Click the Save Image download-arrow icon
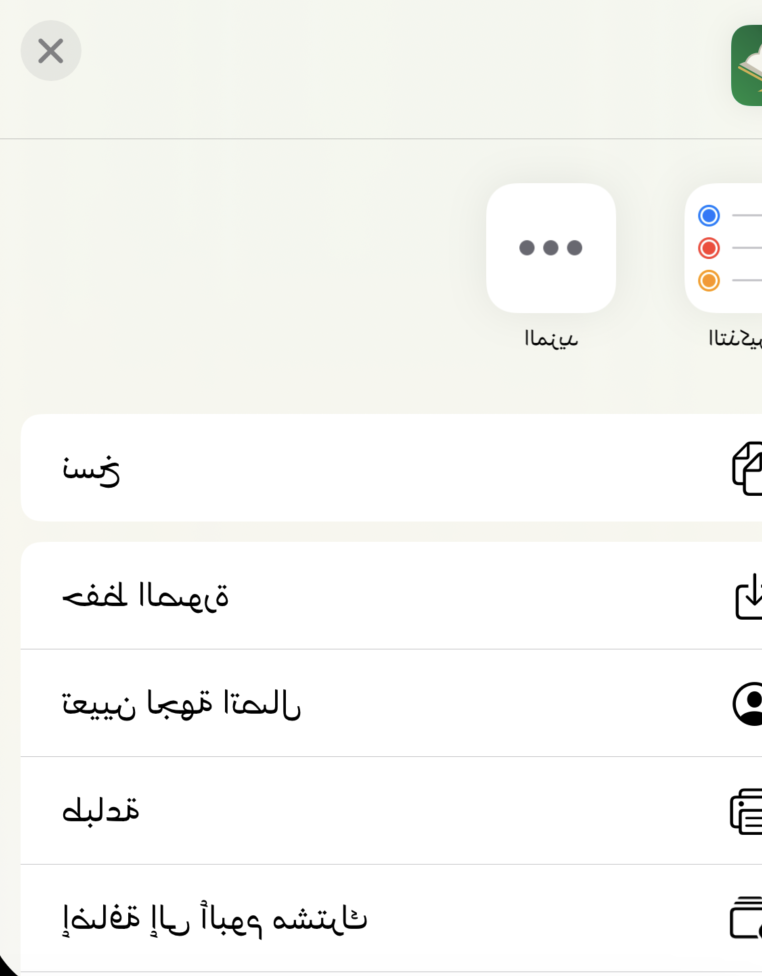The image size is (762, 976). coord(749,597)
